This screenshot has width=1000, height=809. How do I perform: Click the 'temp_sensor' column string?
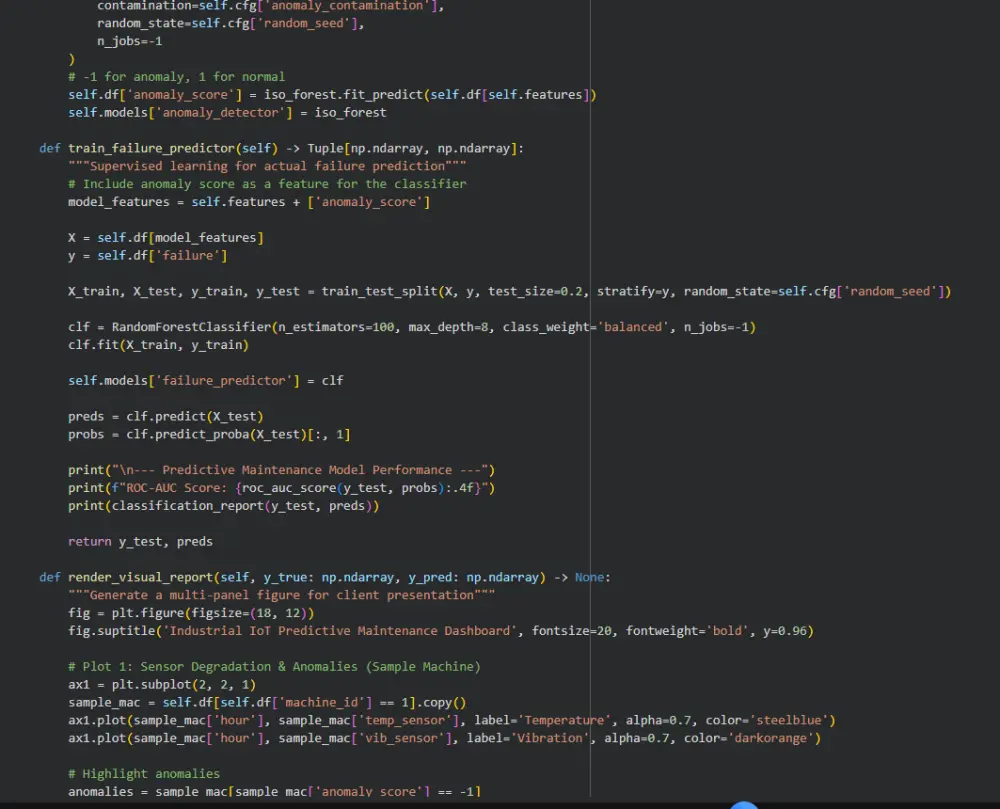pyautogui.click(x=405, y=720)
